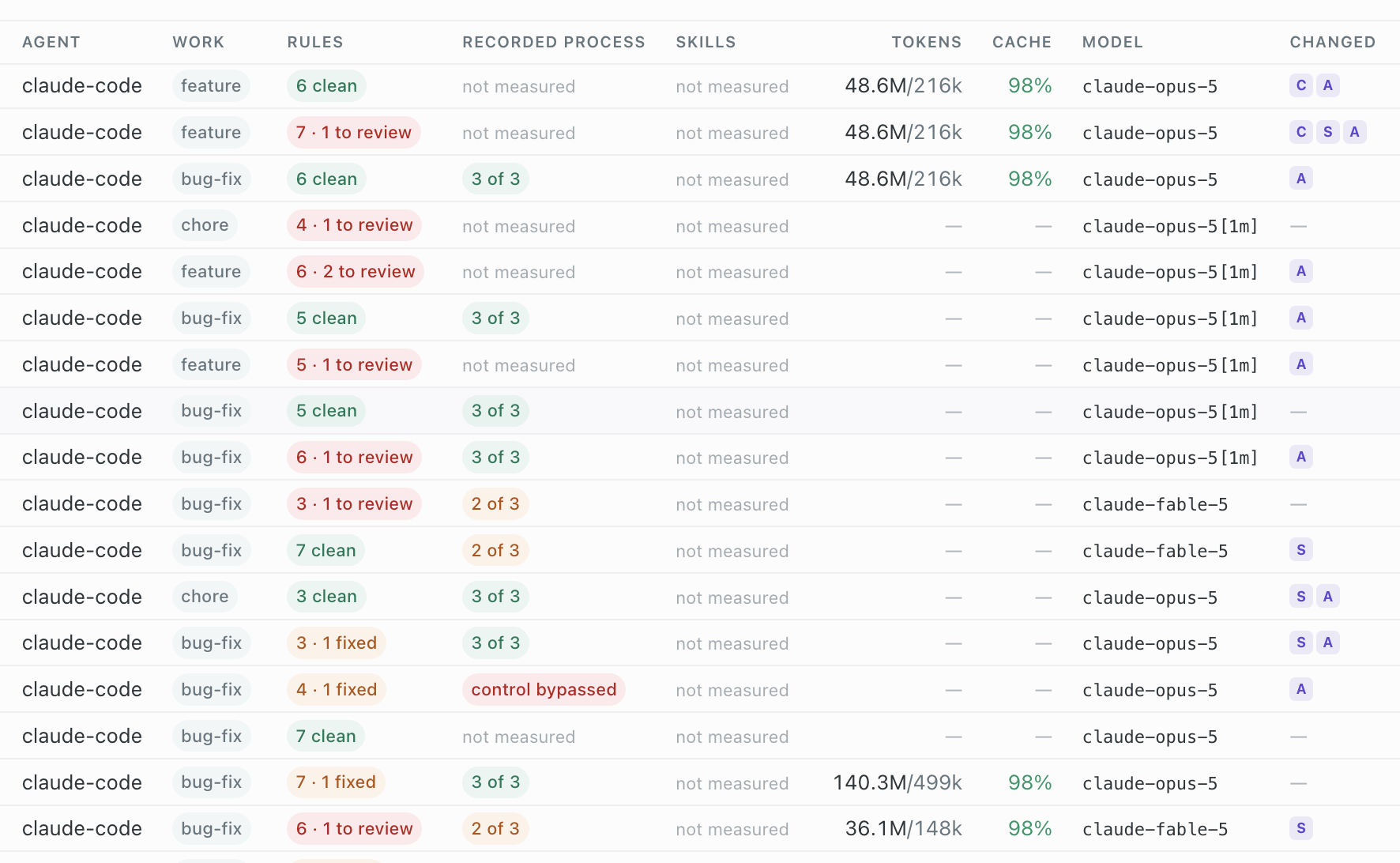Click the C badge in the 7 · 1 to review row

(x=1301, y=132)
